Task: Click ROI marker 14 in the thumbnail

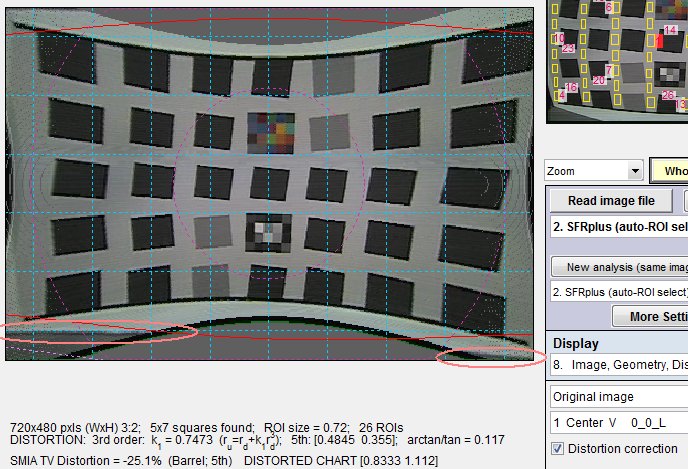Action: point(670,30)
